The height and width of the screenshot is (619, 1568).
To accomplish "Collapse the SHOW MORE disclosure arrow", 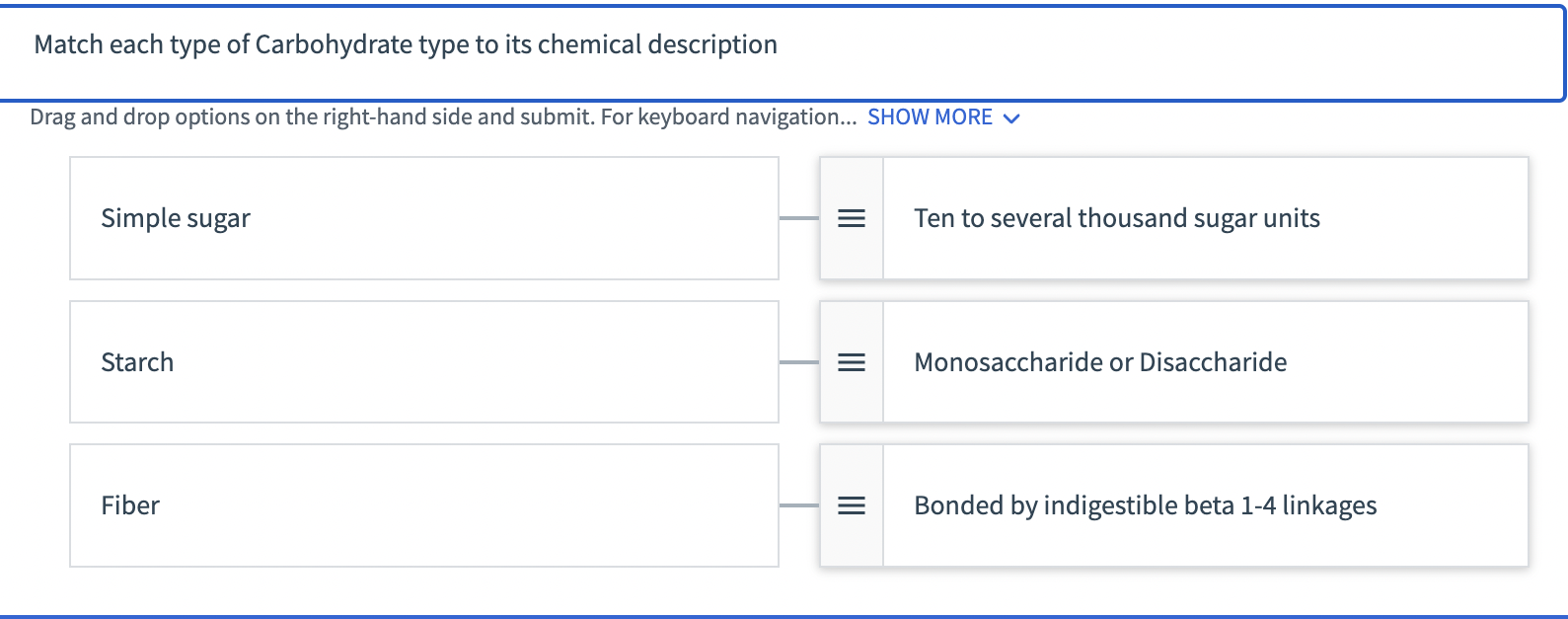I will [1010, 117].
